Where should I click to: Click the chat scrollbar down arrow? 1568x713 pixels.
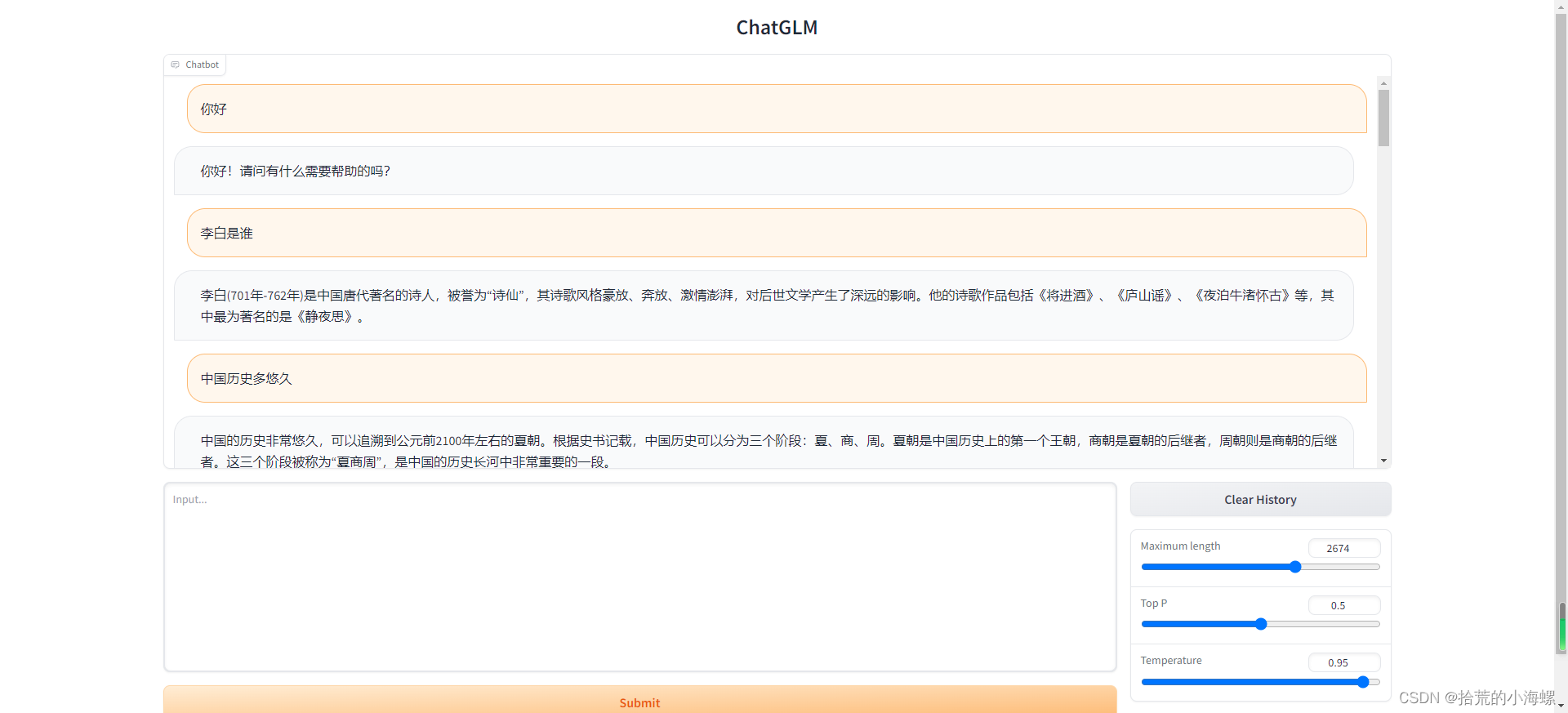1383,461
